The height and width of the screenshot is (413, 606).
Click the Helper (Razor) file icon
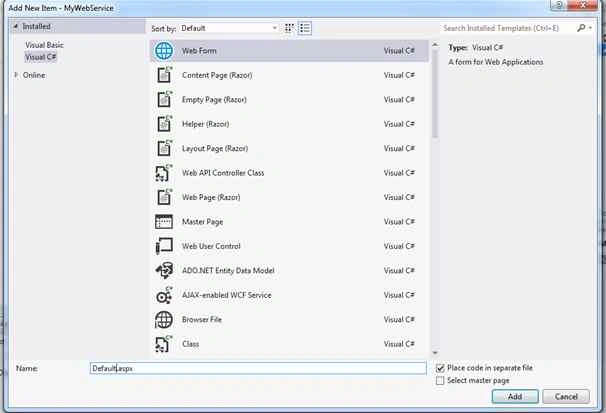164,124
